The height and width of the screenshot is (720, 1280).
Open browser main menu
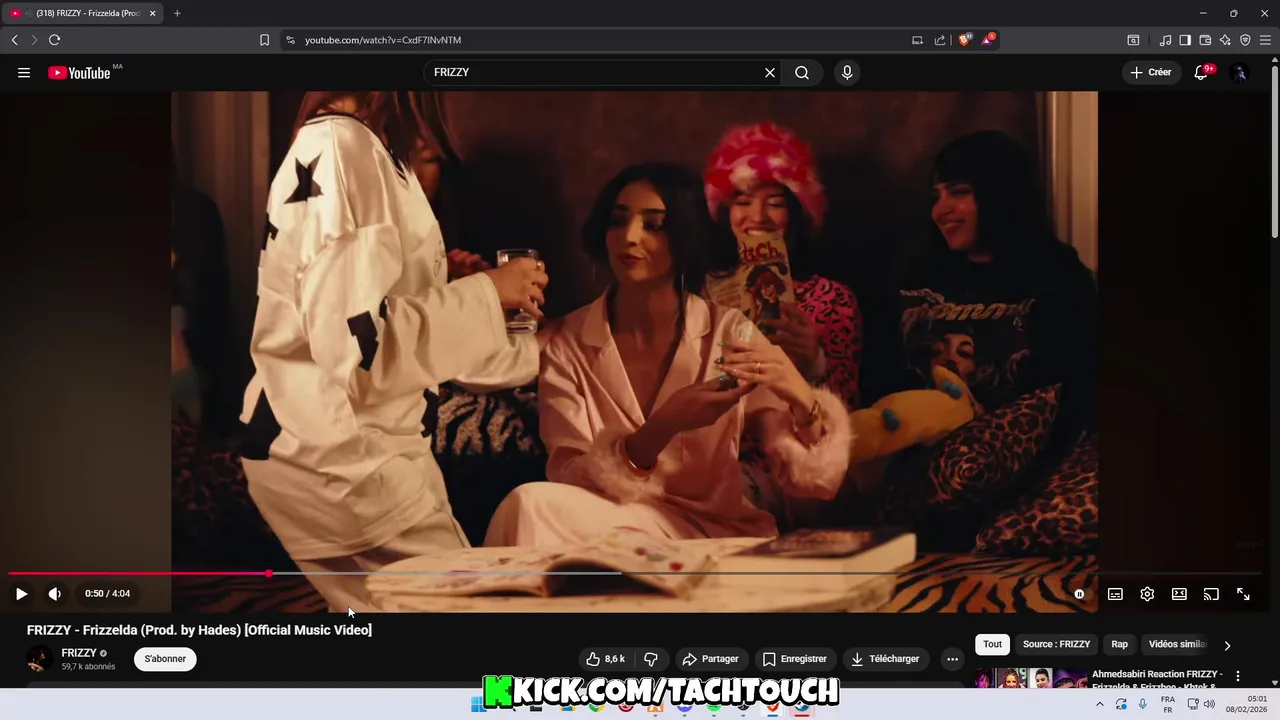(1265, 40)
